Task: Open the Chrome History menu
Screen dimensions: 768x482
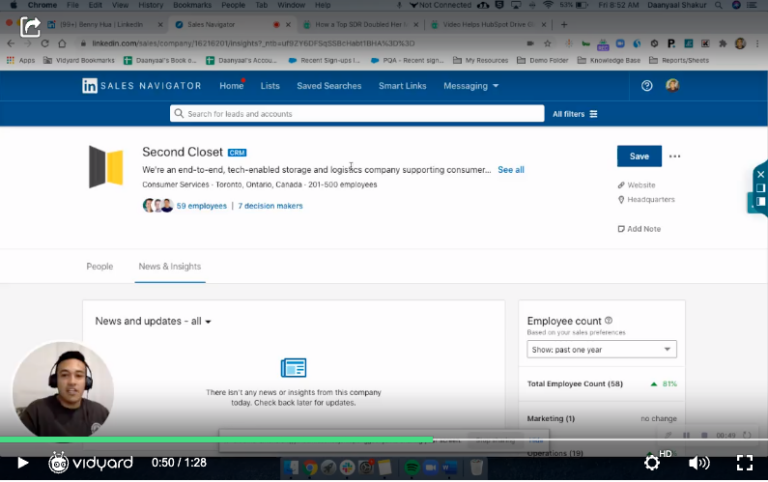Action: pos(150,5)
